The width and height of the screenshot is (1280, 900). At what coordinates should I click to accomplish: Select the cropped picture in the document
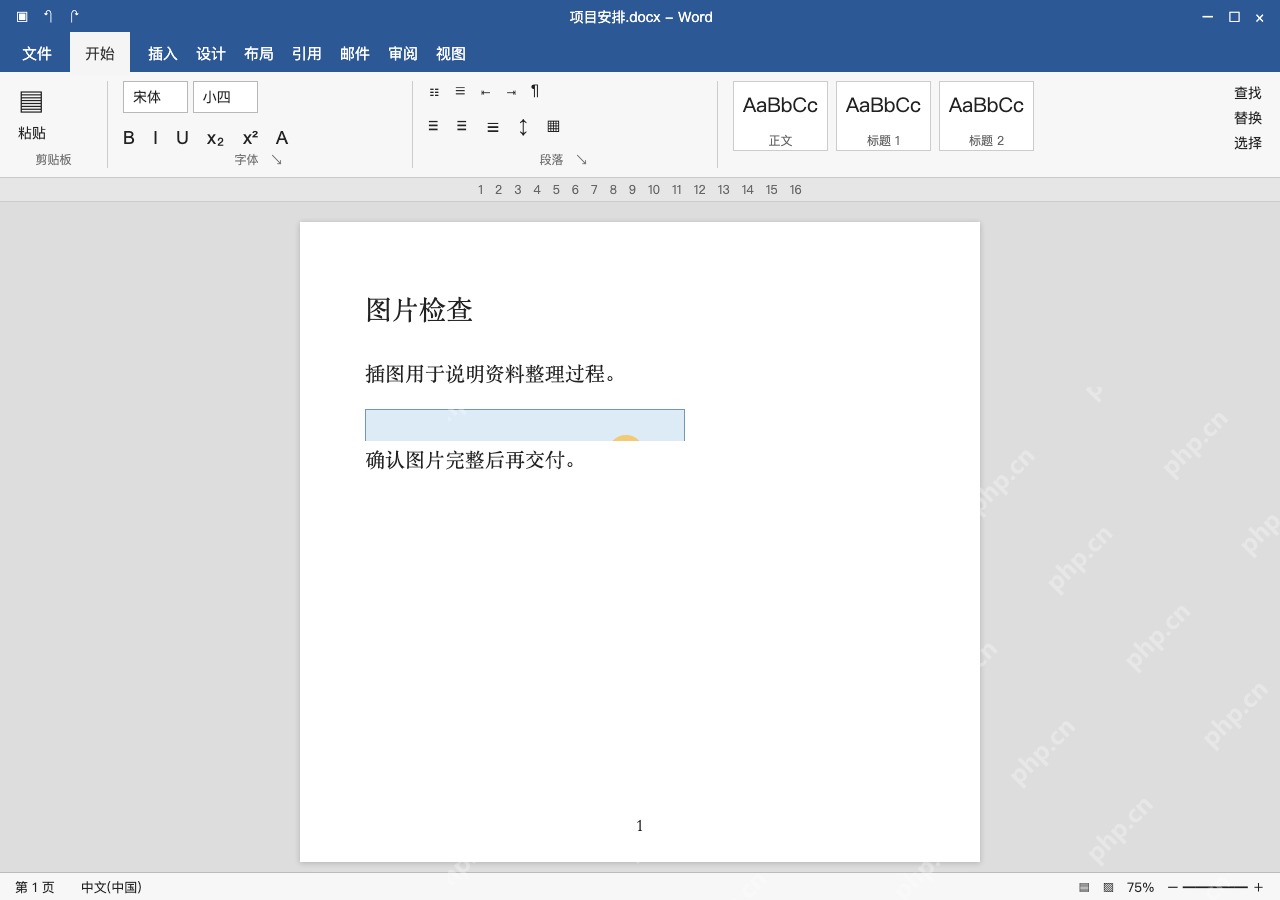(x=525, y=425)
